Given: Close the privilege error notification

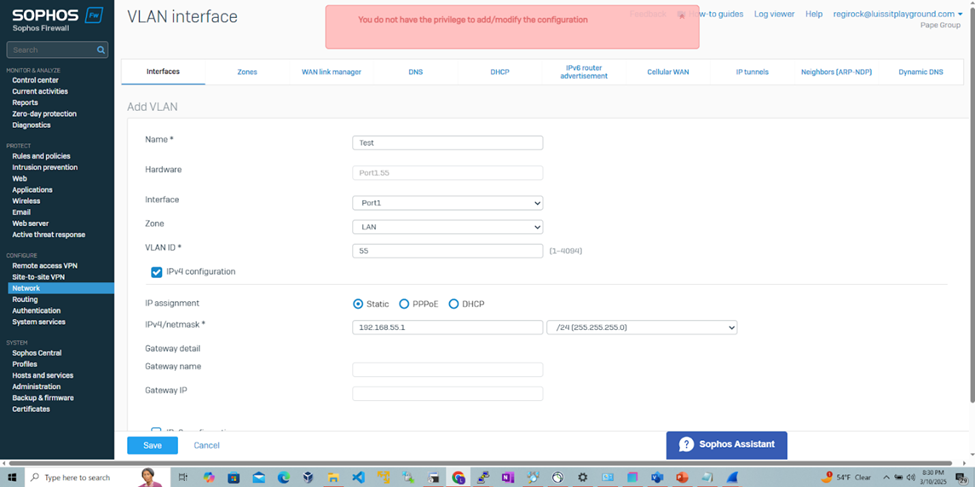Looking at the screenshot, I should 682,16.
